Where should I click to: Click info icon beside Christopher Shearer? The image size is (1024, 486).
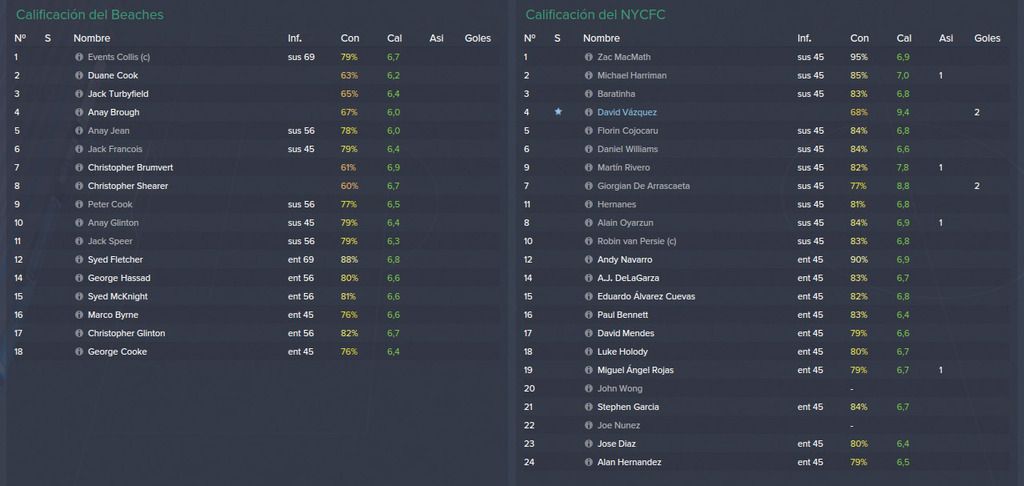tap(79, 186)
